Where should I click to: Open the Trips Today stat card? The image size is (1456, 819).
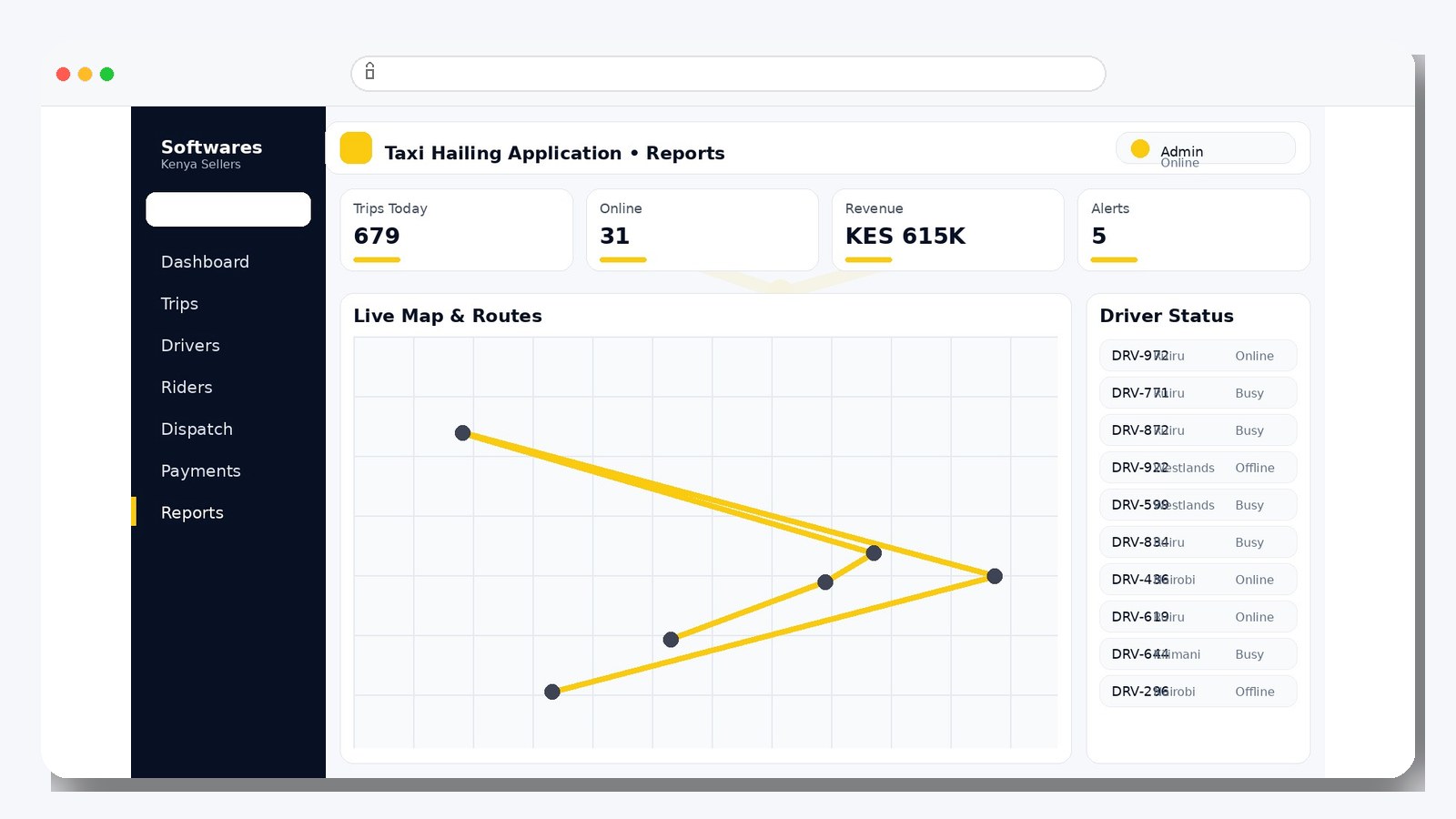456,229
